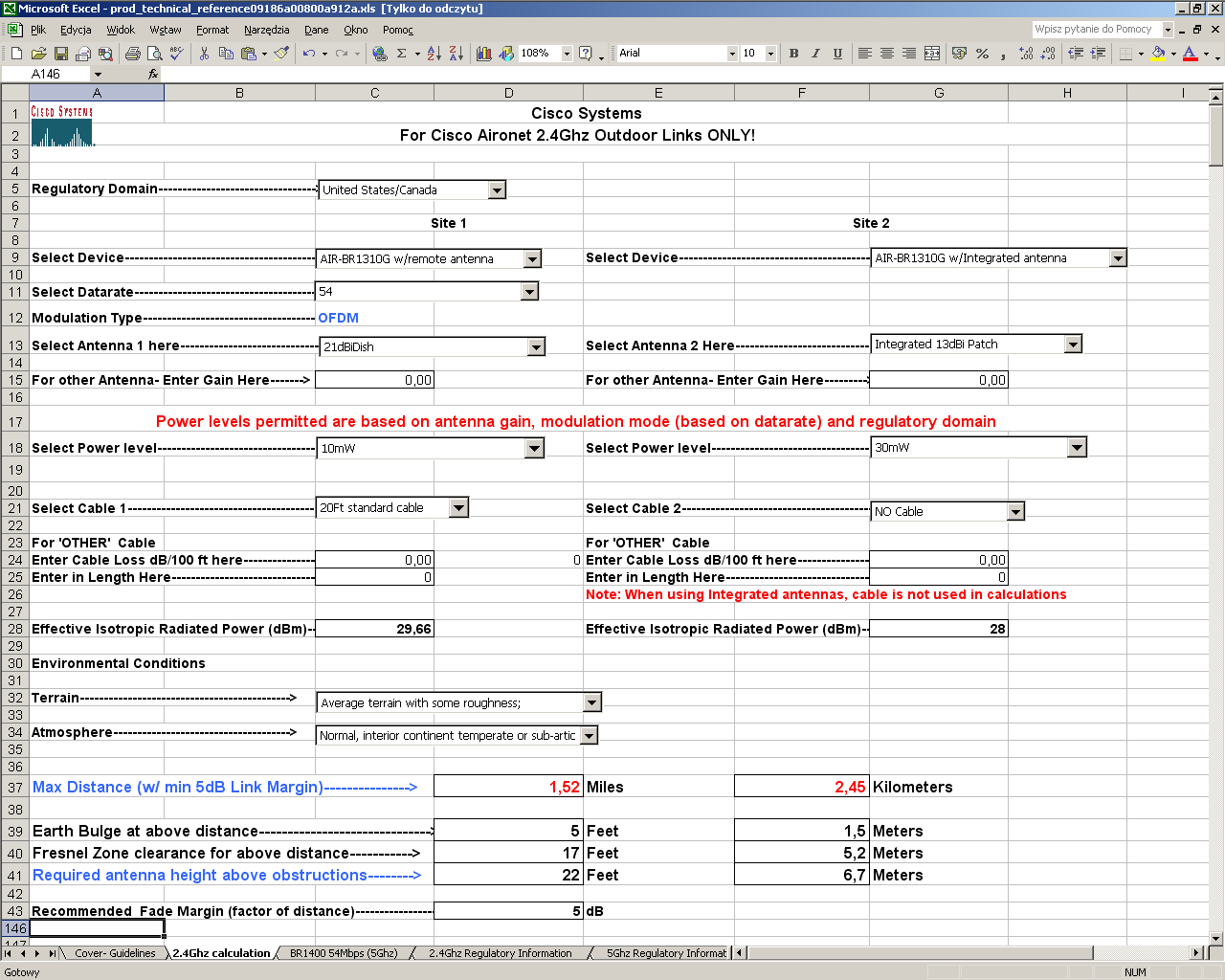Apply underline formatting
This screenshot has width=1225, height=980.
837,54
